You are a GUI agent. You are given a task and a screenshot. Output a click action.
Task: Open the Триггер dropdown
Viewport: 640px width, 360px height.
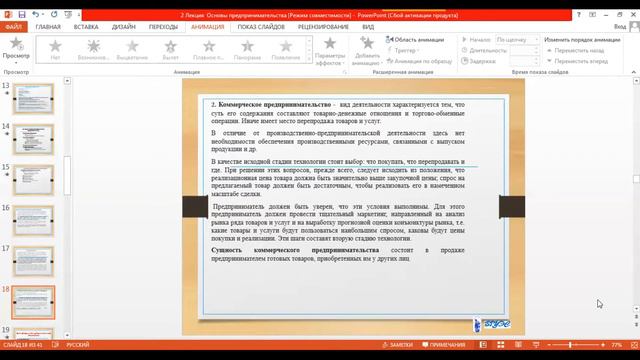pyautogui.click(x=403, y=50)
